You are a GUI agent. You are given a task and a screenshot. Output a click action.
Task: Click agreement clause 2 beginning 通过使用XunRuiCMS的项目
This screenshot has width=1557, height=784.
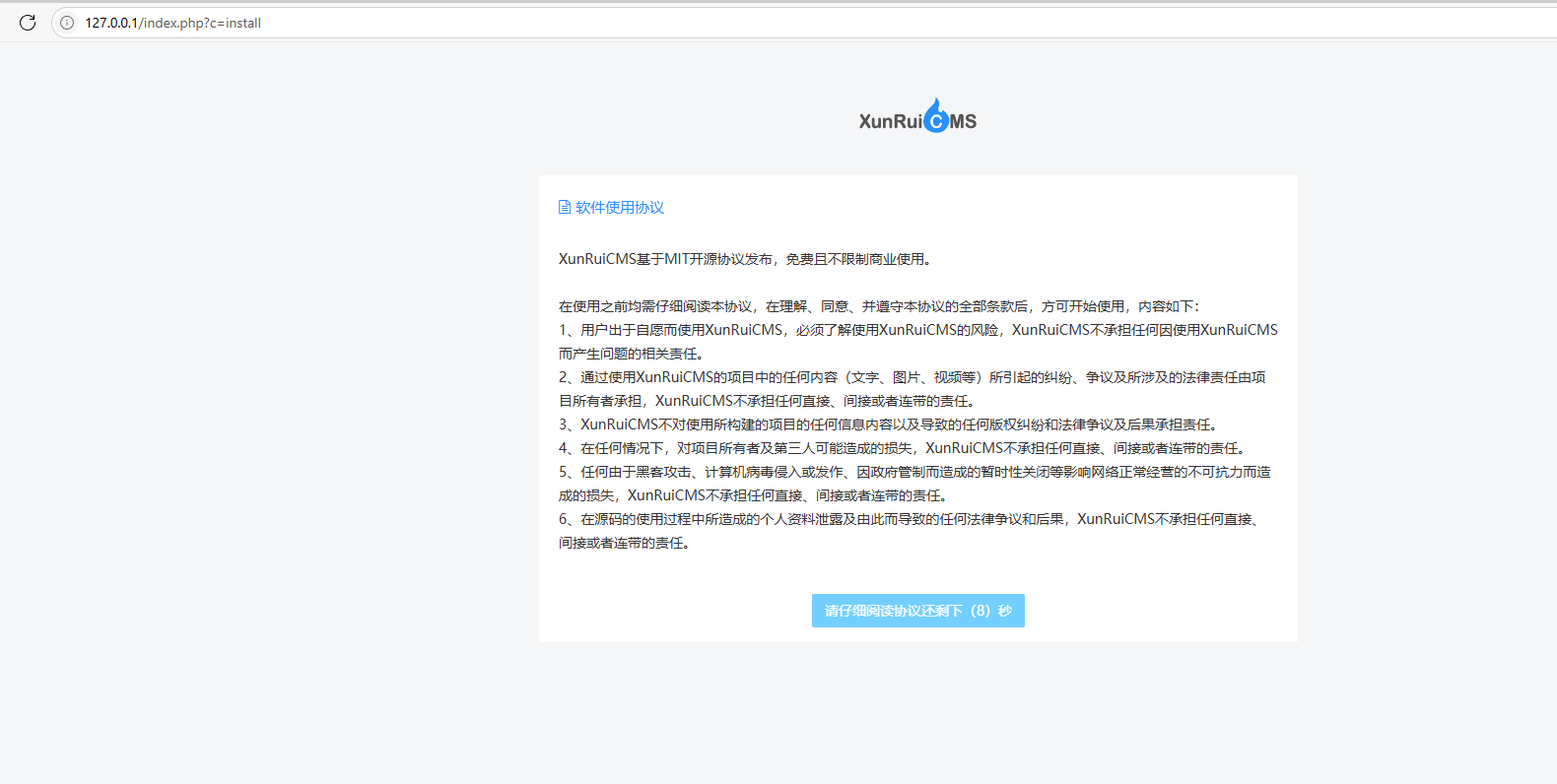tap(913, 389)
